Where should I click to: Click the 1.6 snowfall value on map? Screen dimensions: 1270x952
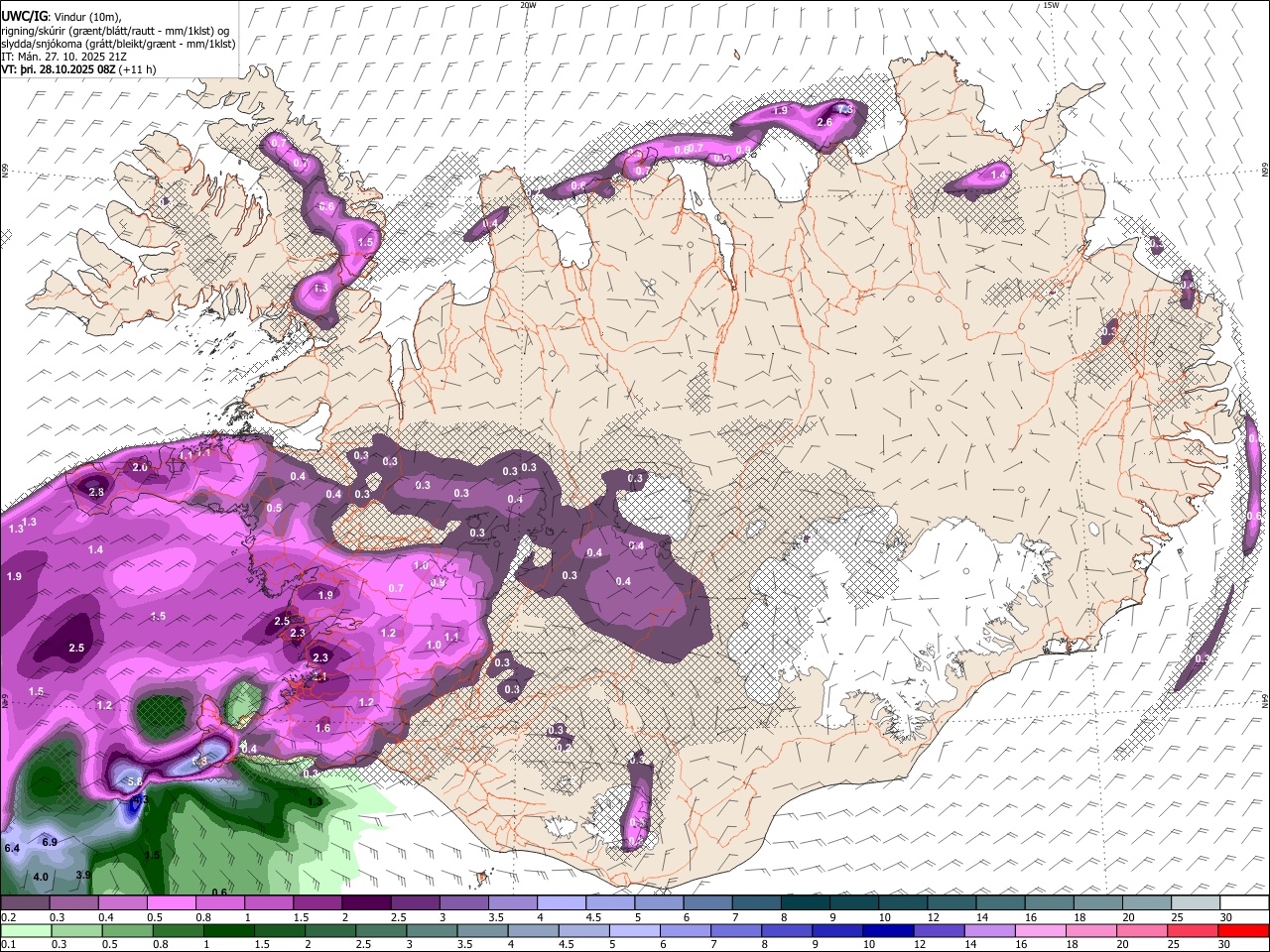[x=322, y=728]
